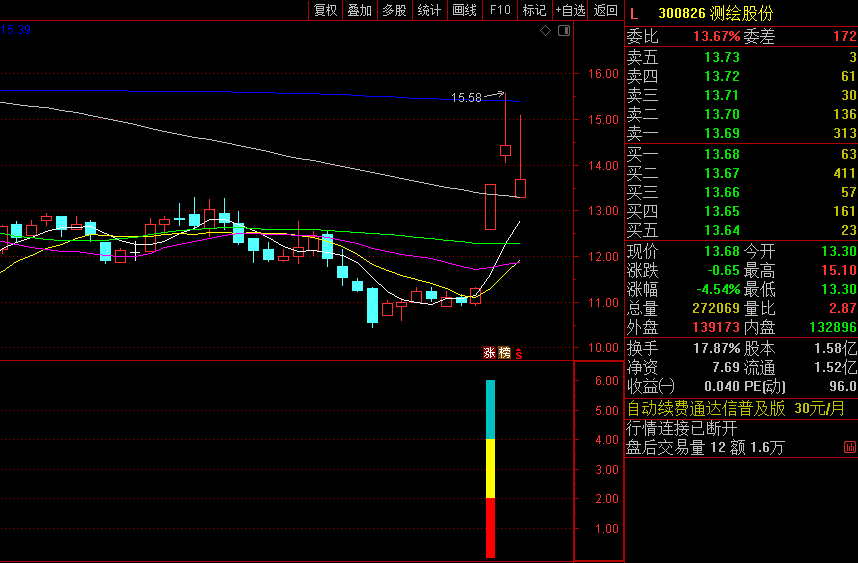The image size is (858, 563).
Task: Click the 返回 back button
Action: pos(605,10)
